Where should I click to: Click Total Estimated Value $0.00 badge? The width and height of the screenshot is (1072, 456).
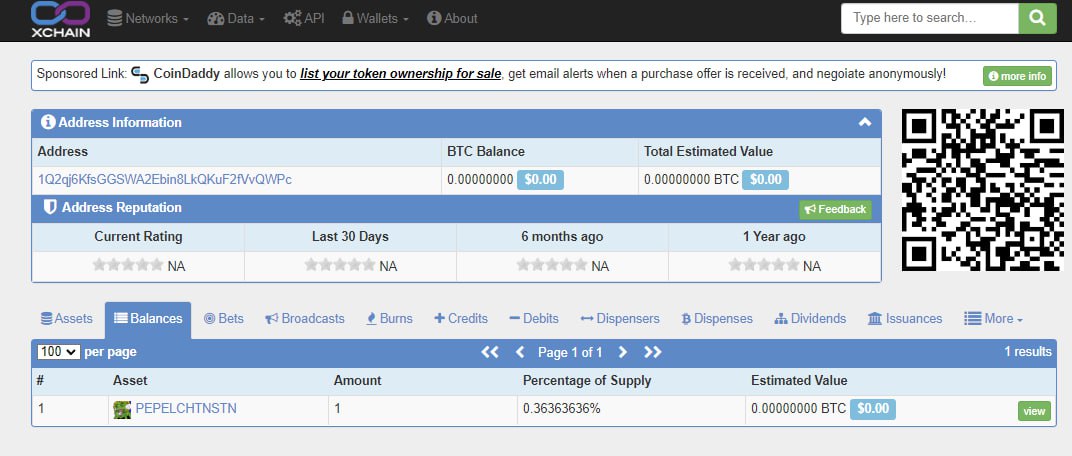point(765,180)
